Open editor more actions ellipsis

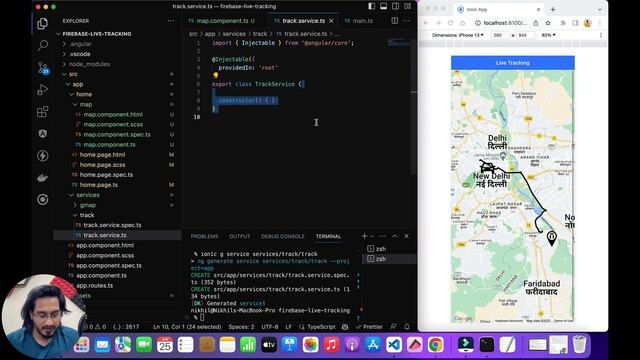coord(407,21)
